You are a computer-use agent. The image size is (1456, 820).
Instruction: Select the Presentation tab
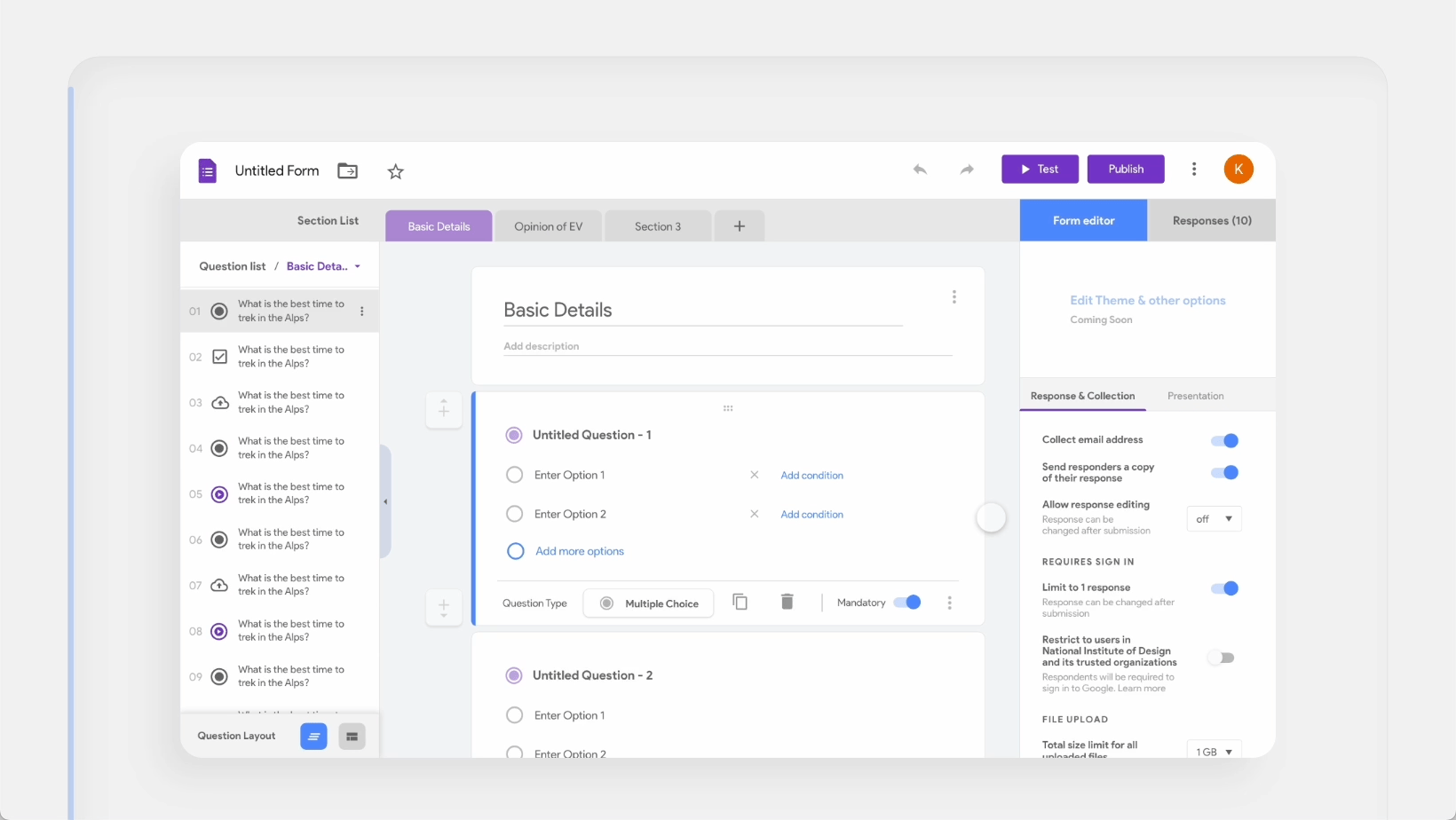click(1195, 396)
